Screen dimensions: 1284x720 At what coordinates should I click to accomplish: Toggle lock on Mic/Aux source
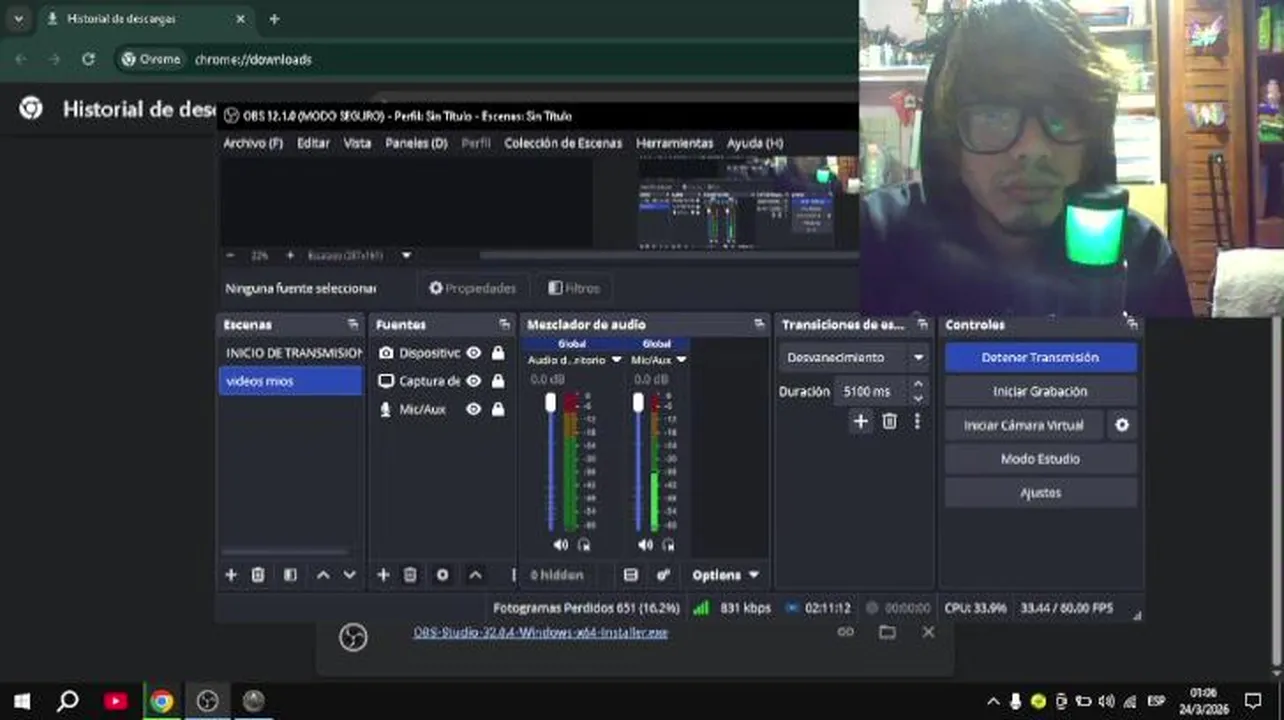[498, 409]
